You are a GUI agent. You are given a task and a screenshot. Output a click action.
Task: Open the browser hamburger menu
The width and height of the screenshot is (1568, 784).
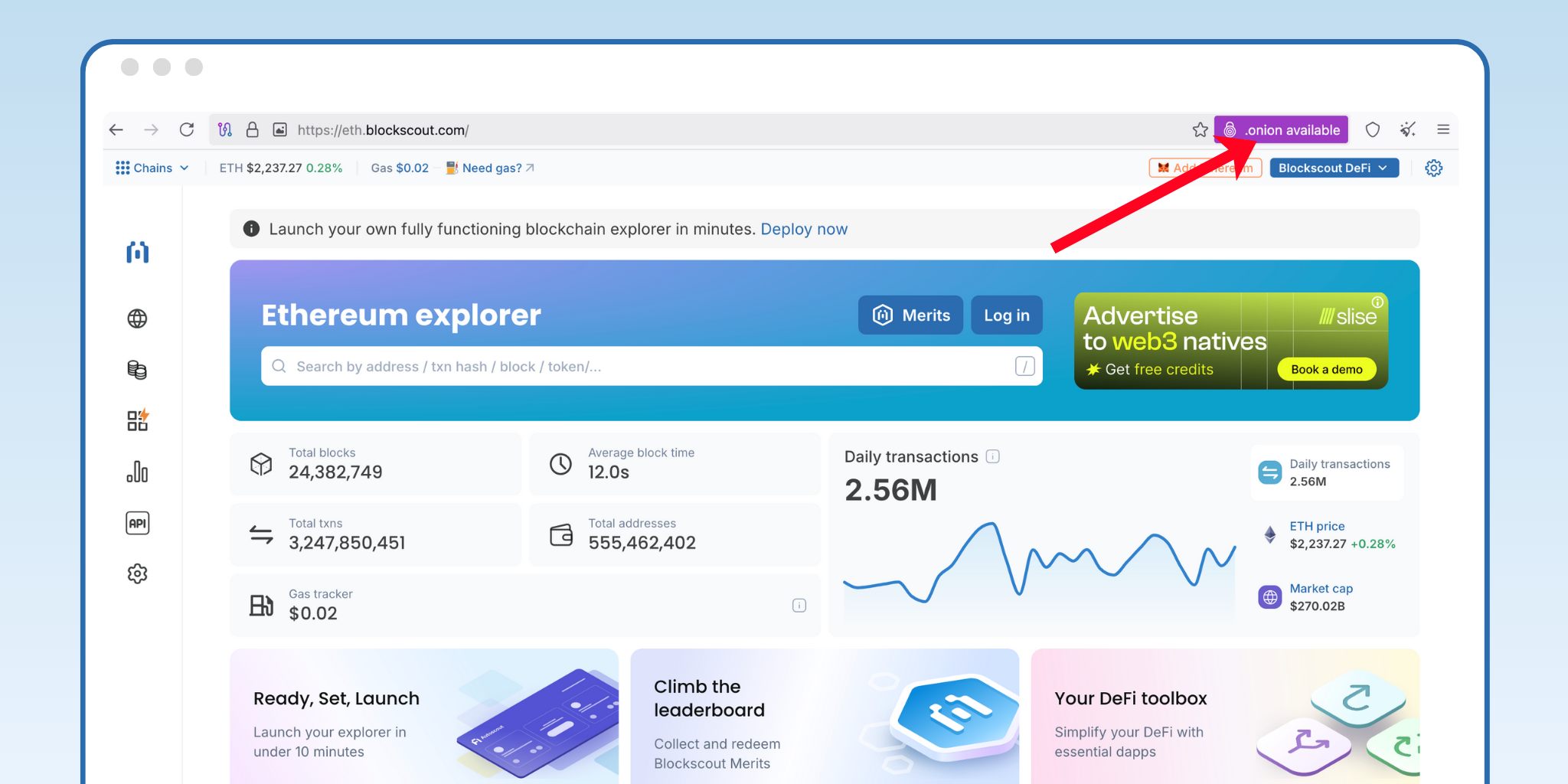[x=1444, y=129]
